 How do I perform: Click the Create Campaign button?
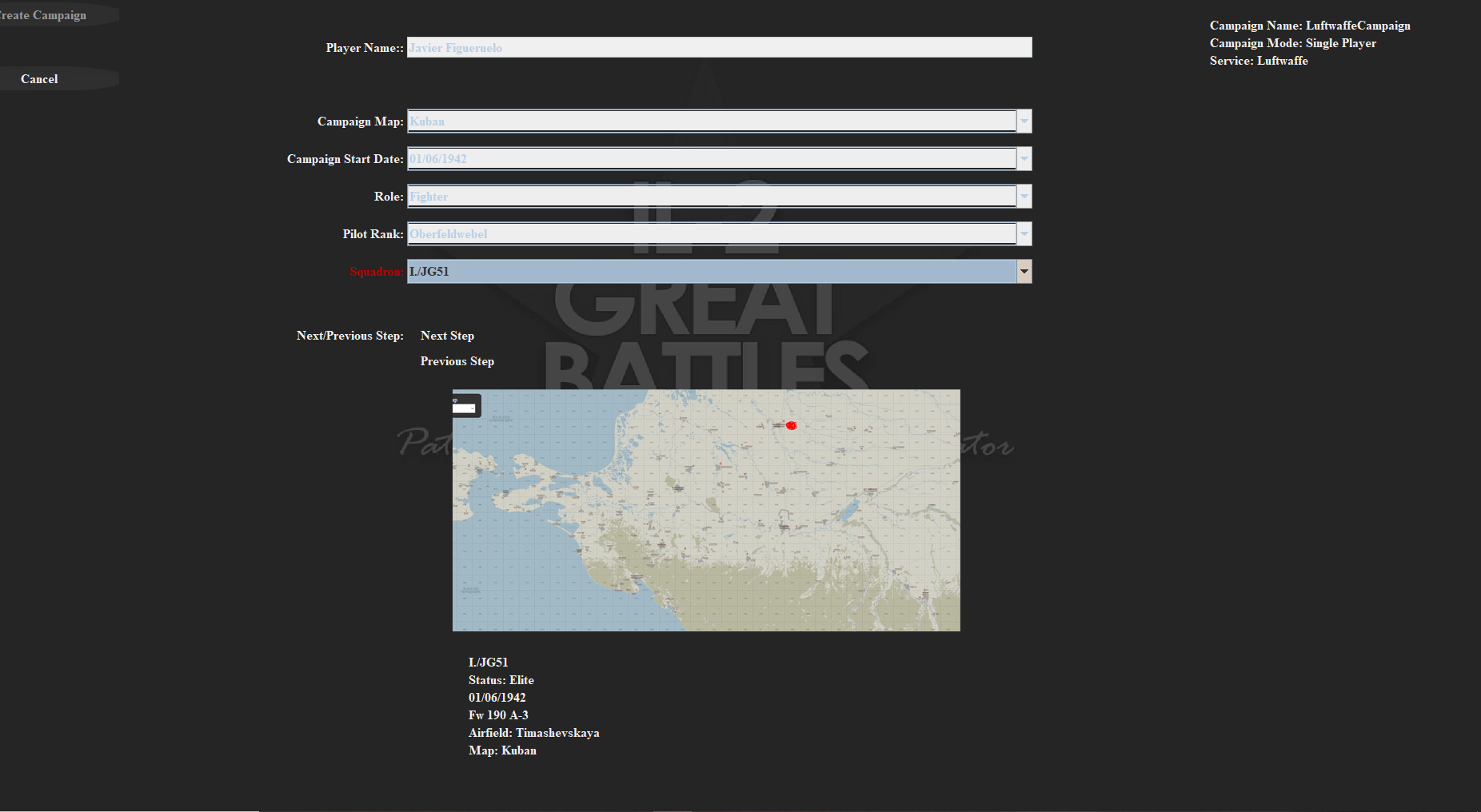click(x=45, y=15)
